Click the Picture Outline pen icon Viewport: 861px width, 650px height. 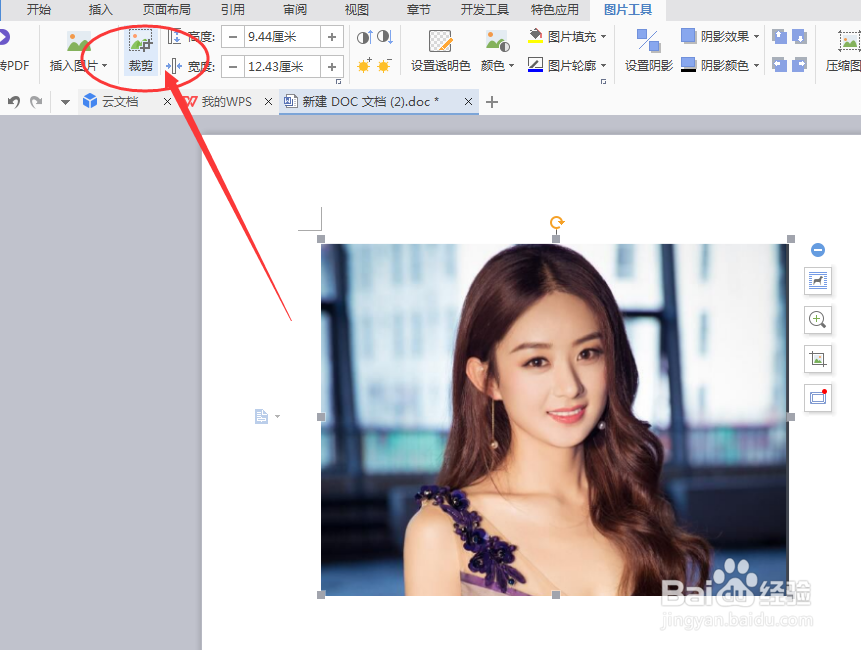[535, 65]
